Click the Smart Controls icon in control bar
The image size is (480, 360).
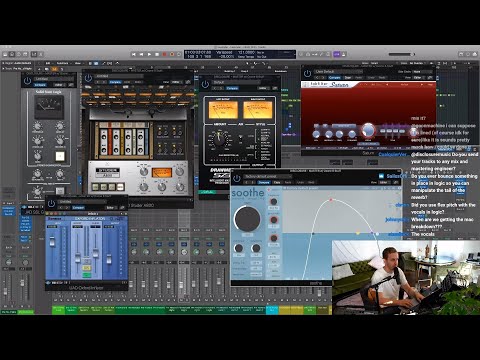[34, 54]
